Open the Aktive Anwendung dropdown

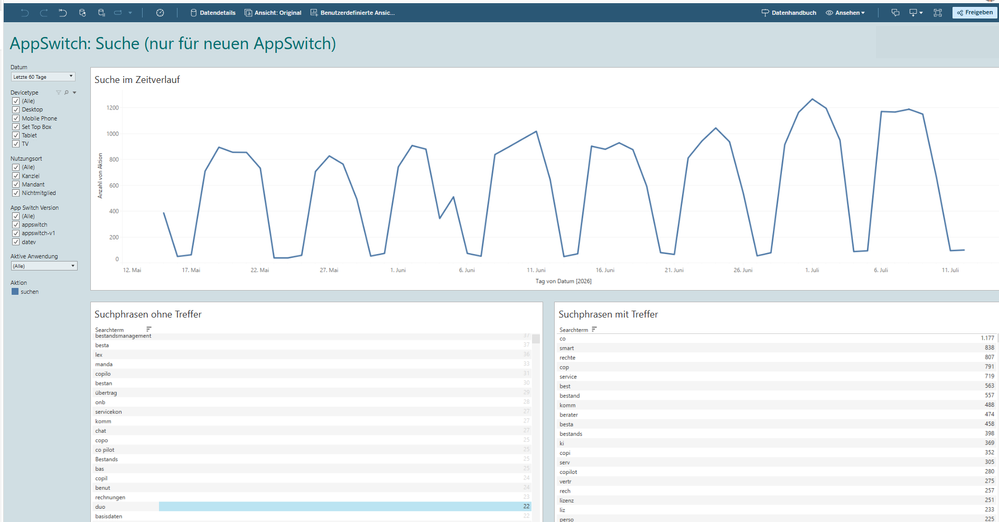[x=44, y=266]
